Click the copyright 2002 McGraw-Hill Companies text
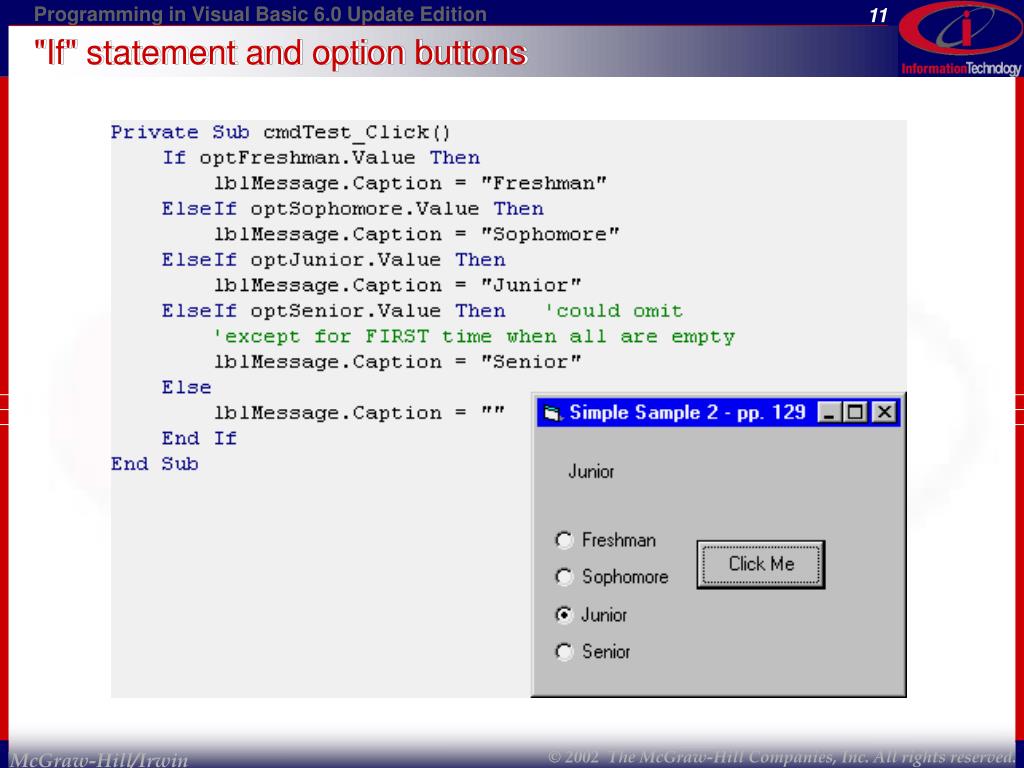Screen dimensions: 1024x768 click(780, 757)
